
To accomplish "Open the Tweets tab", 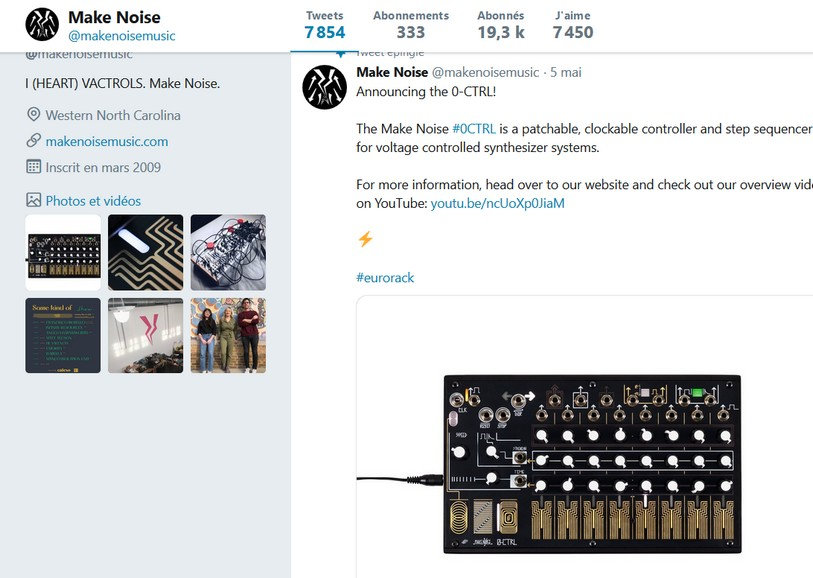I will 324,24.
